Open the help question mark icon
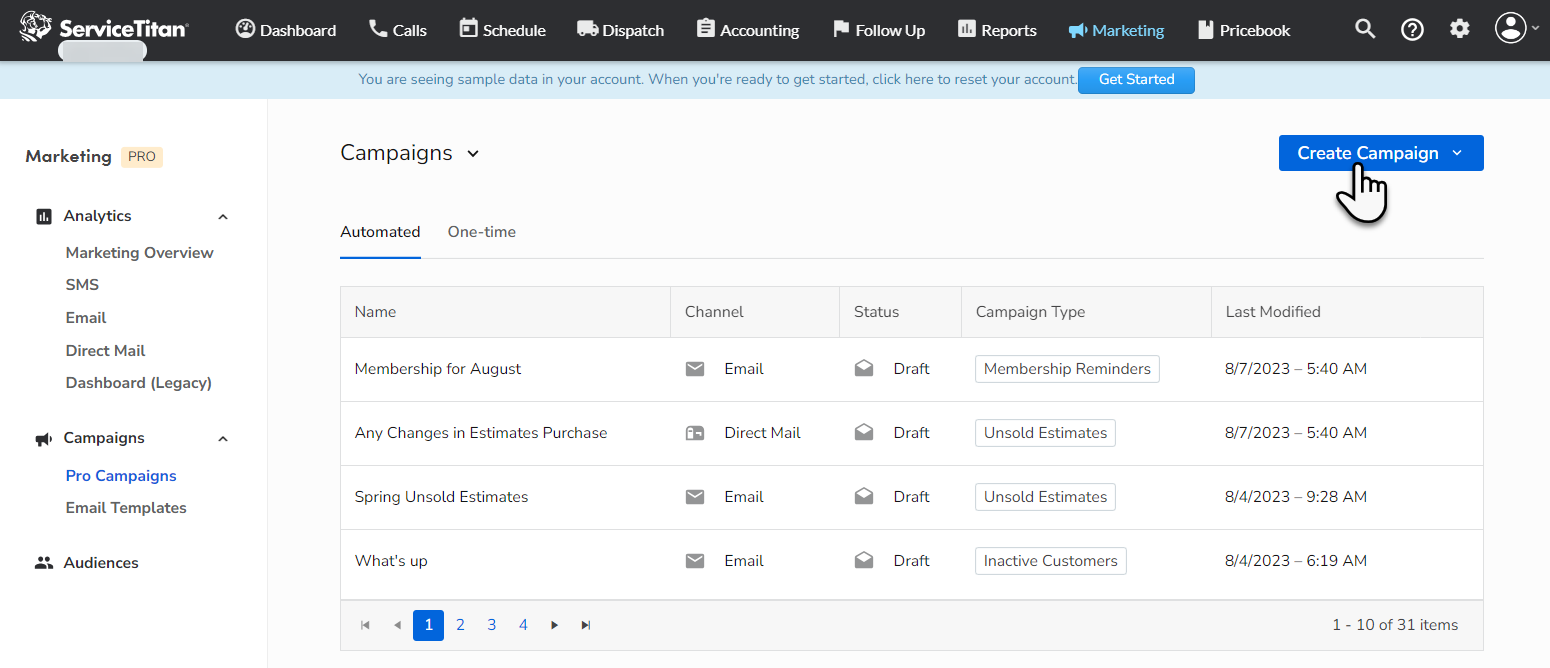The height and width of the screenshot is (668, 1550). pyautogui.click(x=1412, y=30)
